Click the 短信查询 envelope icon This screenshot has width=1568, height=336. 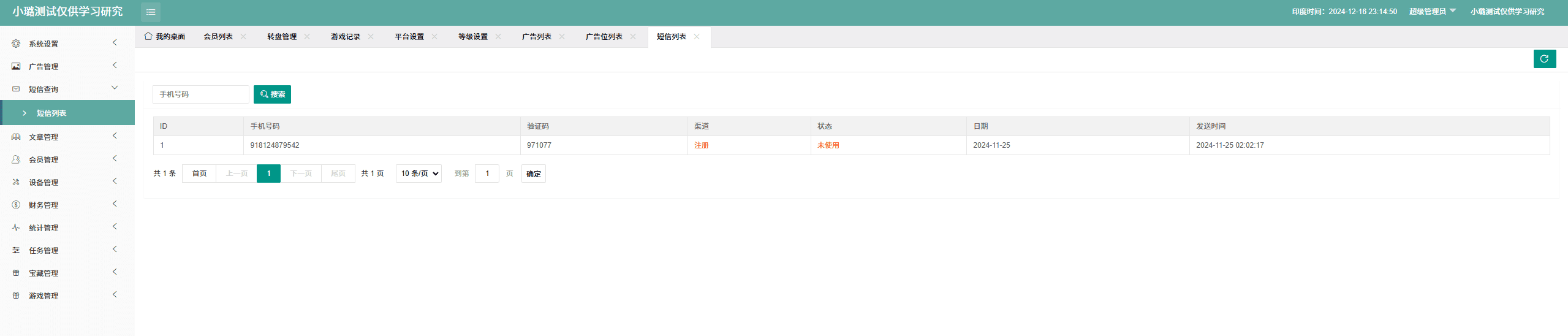pyautogui.click(x=16, y=89)
